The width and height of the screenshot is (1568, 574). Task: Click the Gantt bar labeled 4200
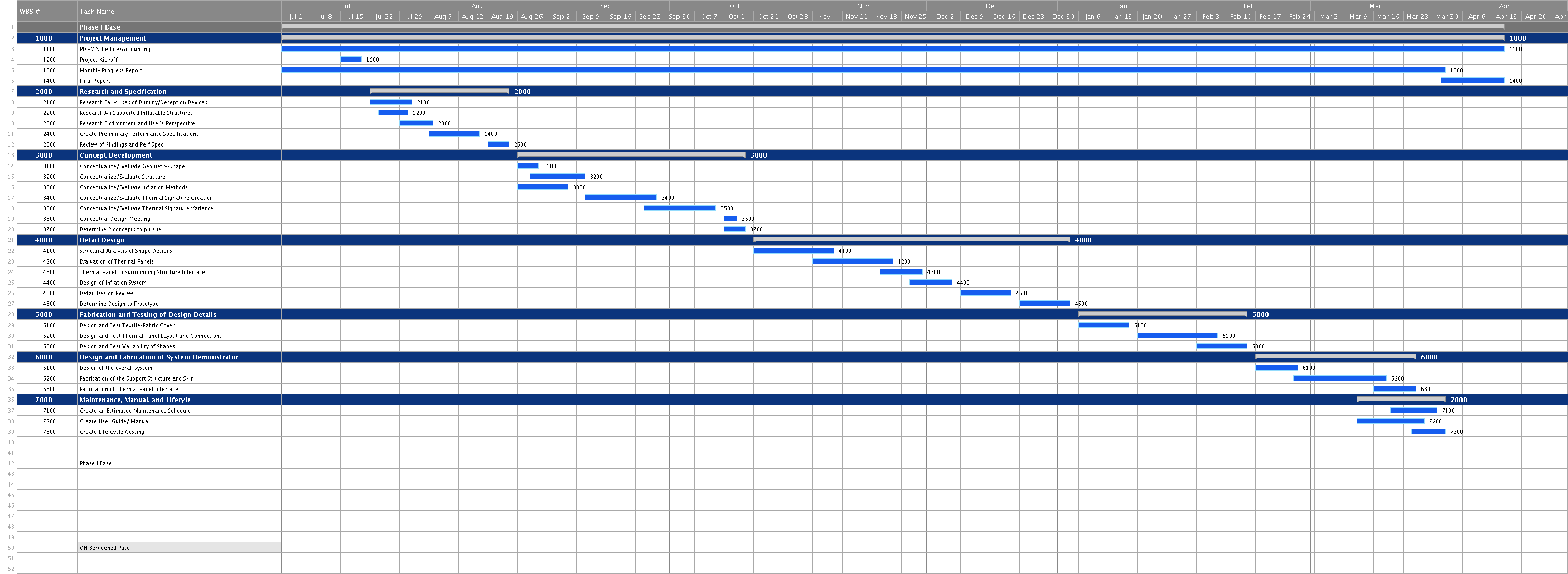click(x=853, y=261)
